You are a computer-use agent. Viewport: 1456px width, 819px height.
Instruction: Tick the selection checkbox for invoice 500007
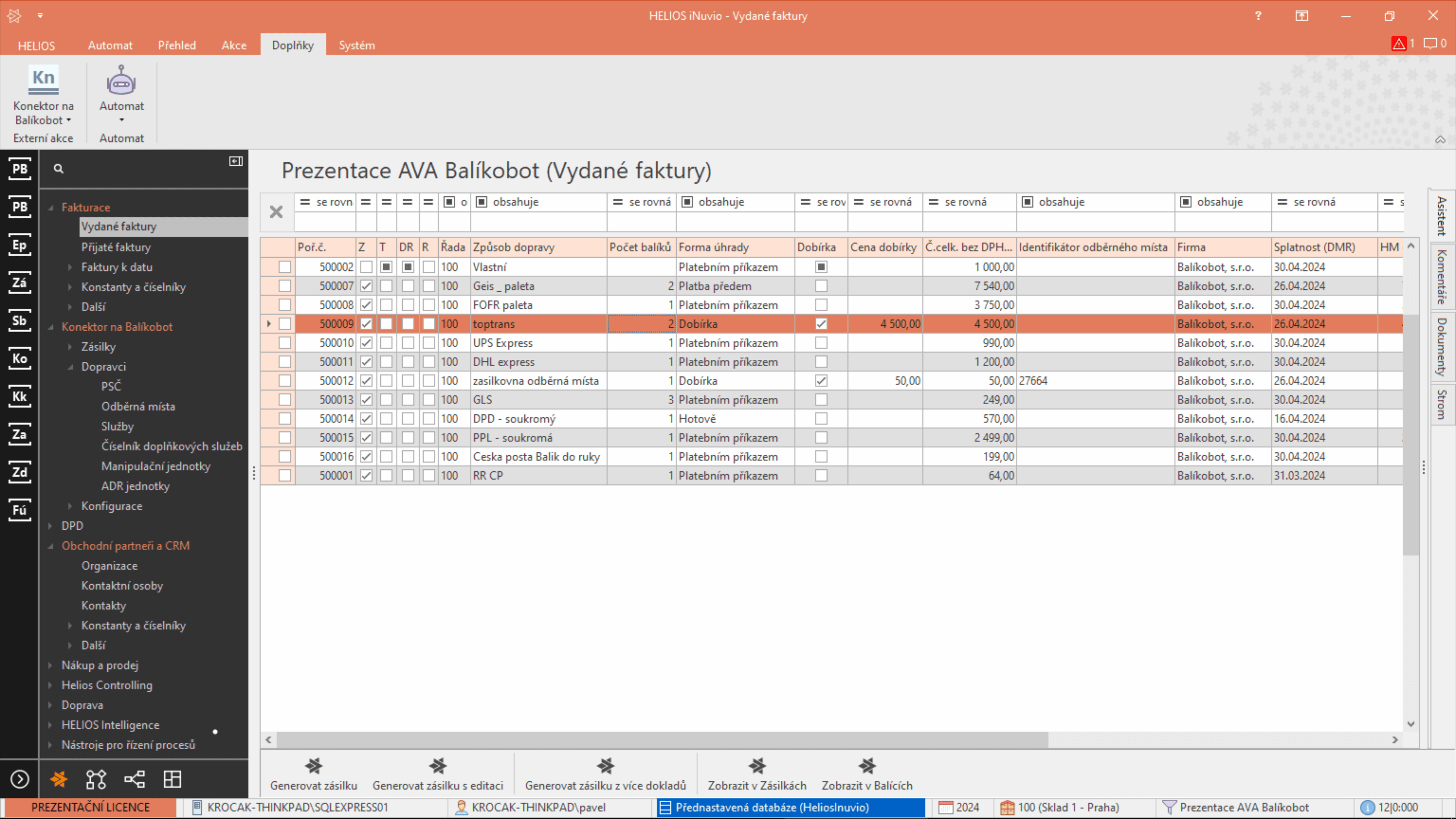[285, 286]
